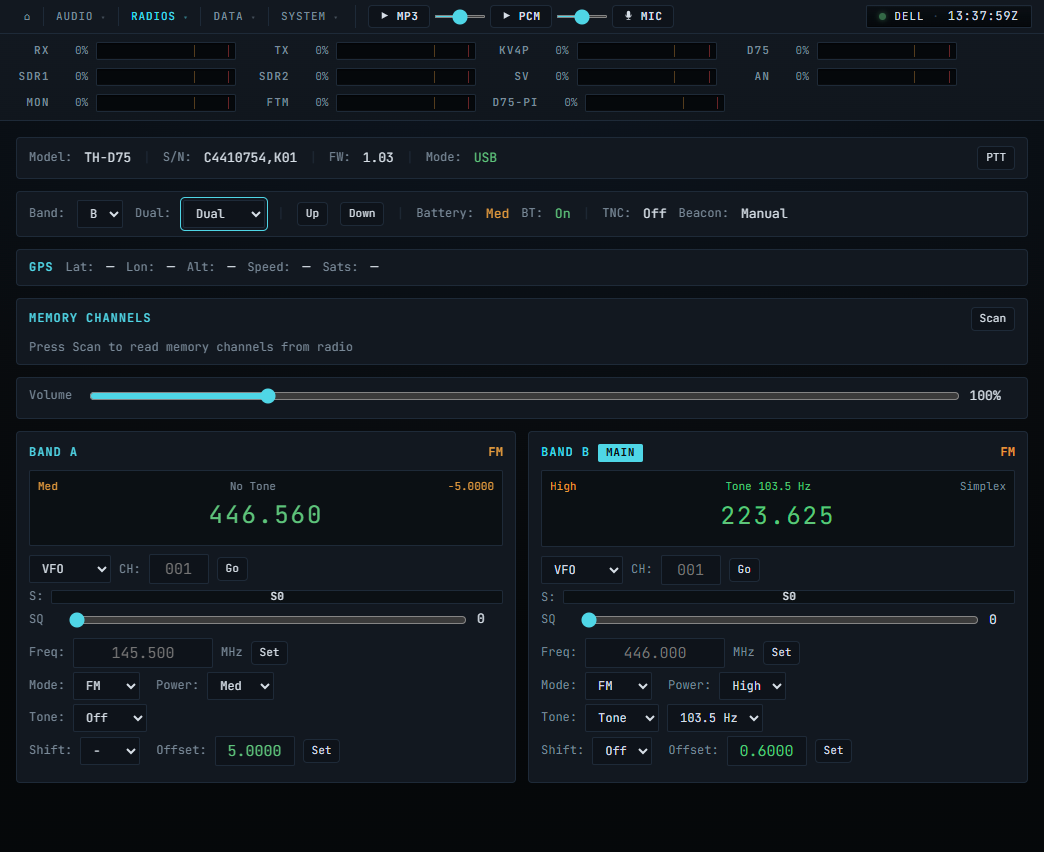Open Band B Shift dropdown
1044x852 pixels.
click(622, 751)
